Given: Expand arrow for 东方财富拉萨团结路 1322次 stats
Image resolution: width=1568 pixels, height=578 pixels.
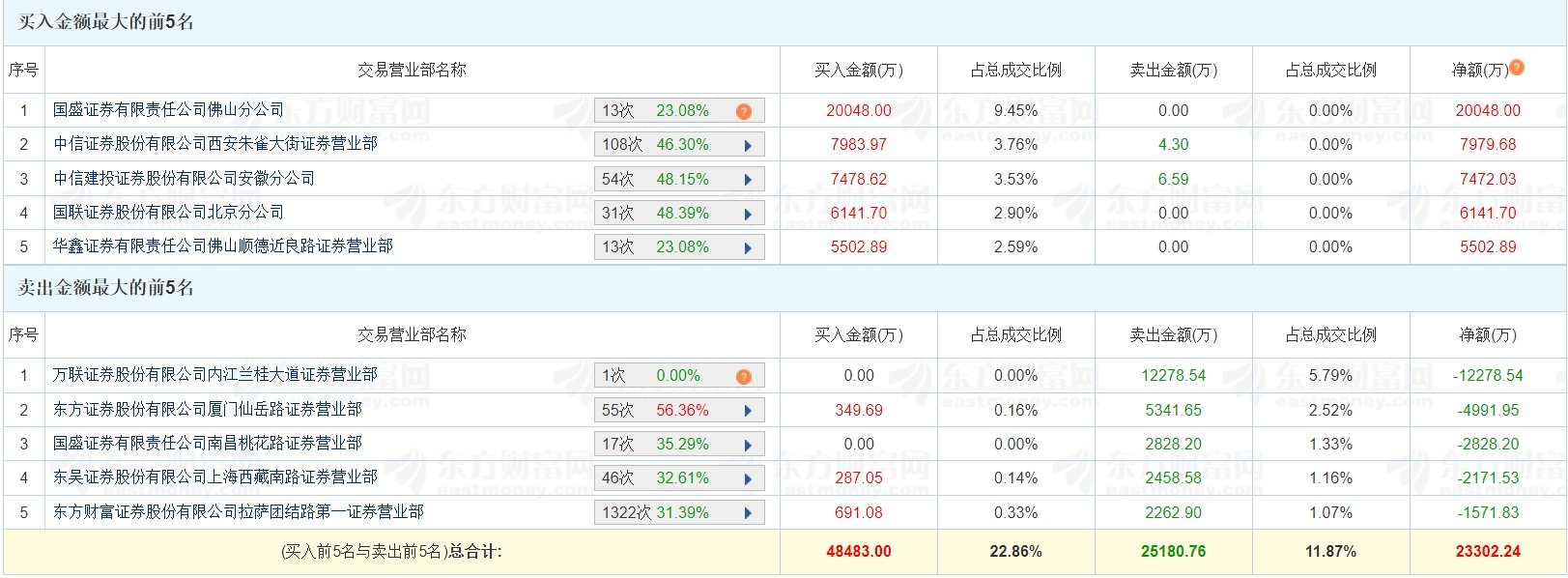Looking at the screenshot, I should tap(748, 513).
